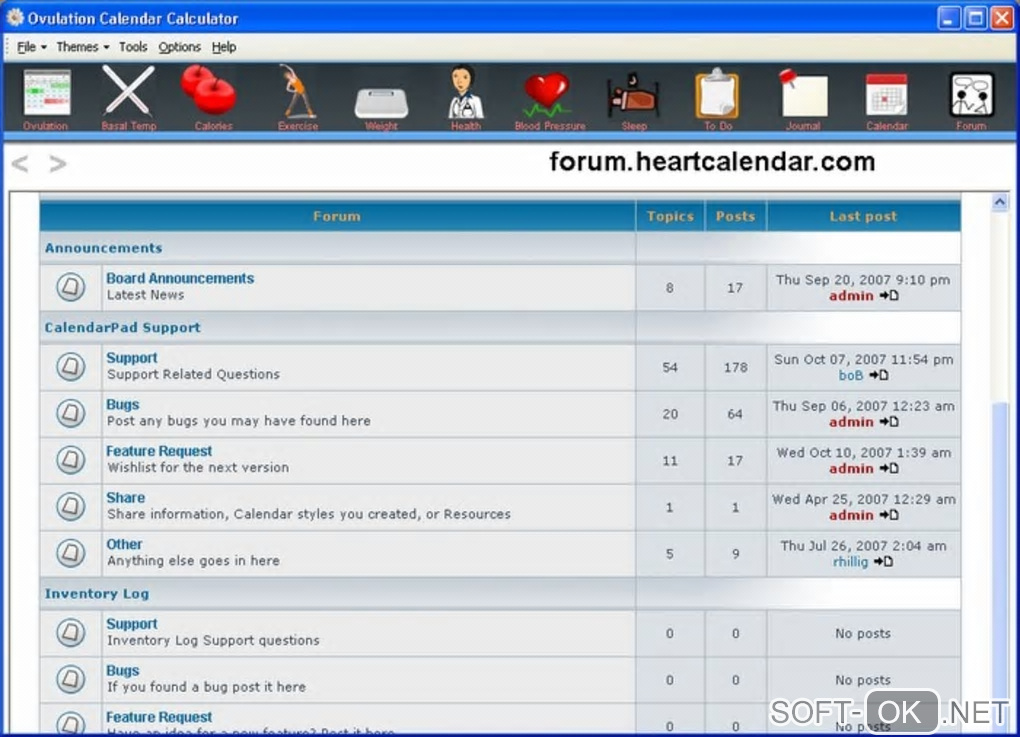The height and width of the screenshot is (737, 1020).
Task: Open the File menu dropdown
Action: coord(31,47)
